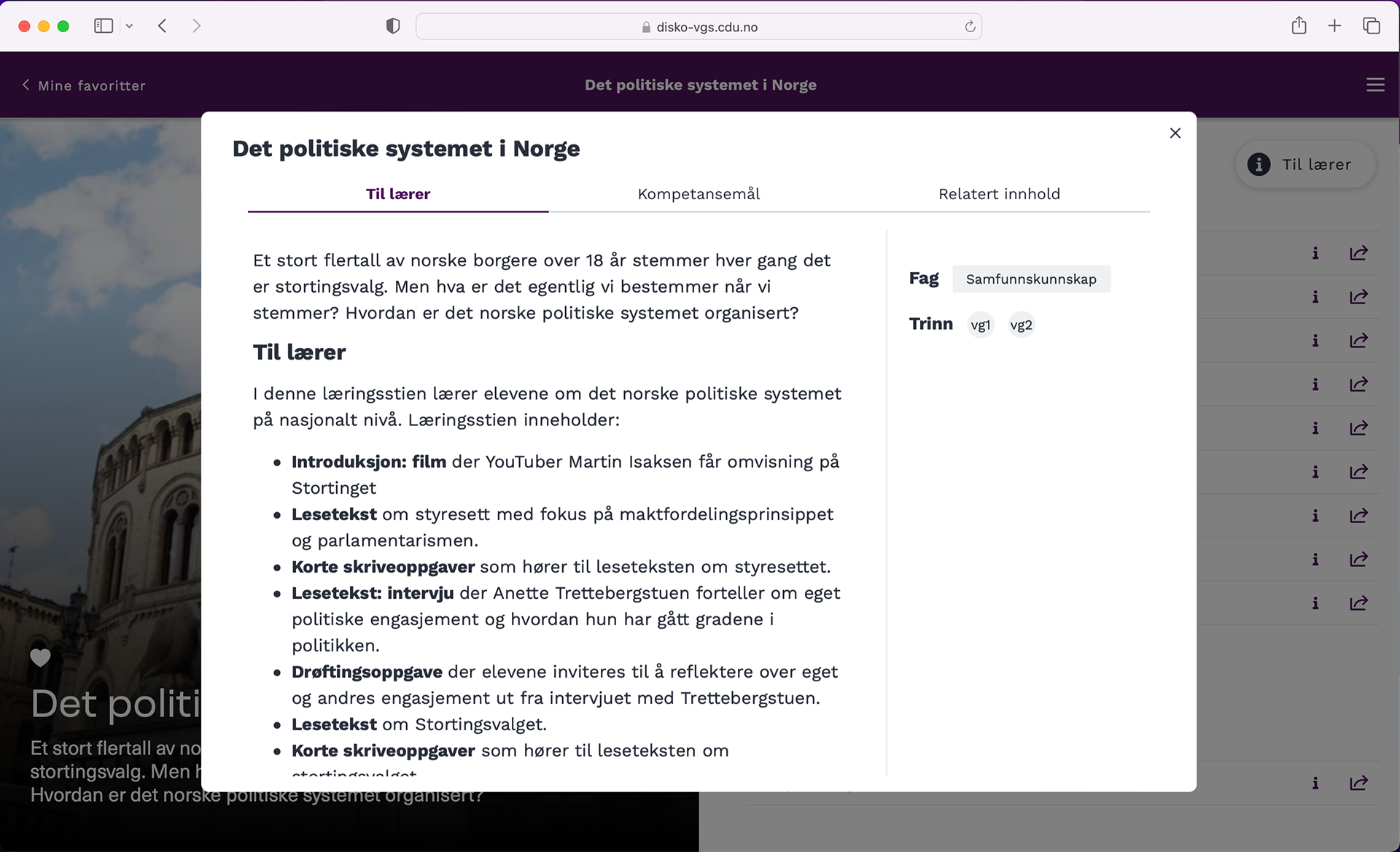Click share icon of first background list row
The image size is (1400, 852).
1358,253
